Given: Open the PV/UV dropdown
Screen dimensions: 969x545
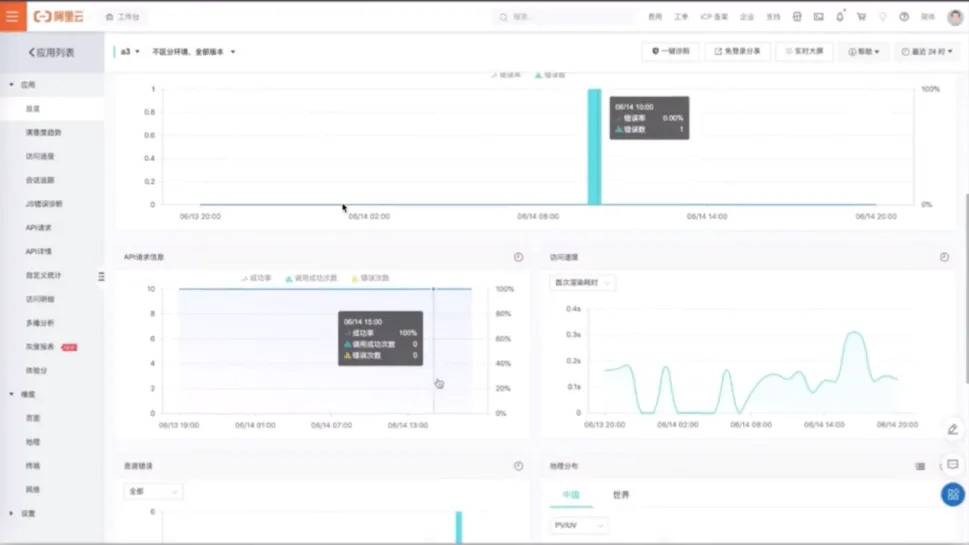Looking at the screenshot, I should coord(578,525).
